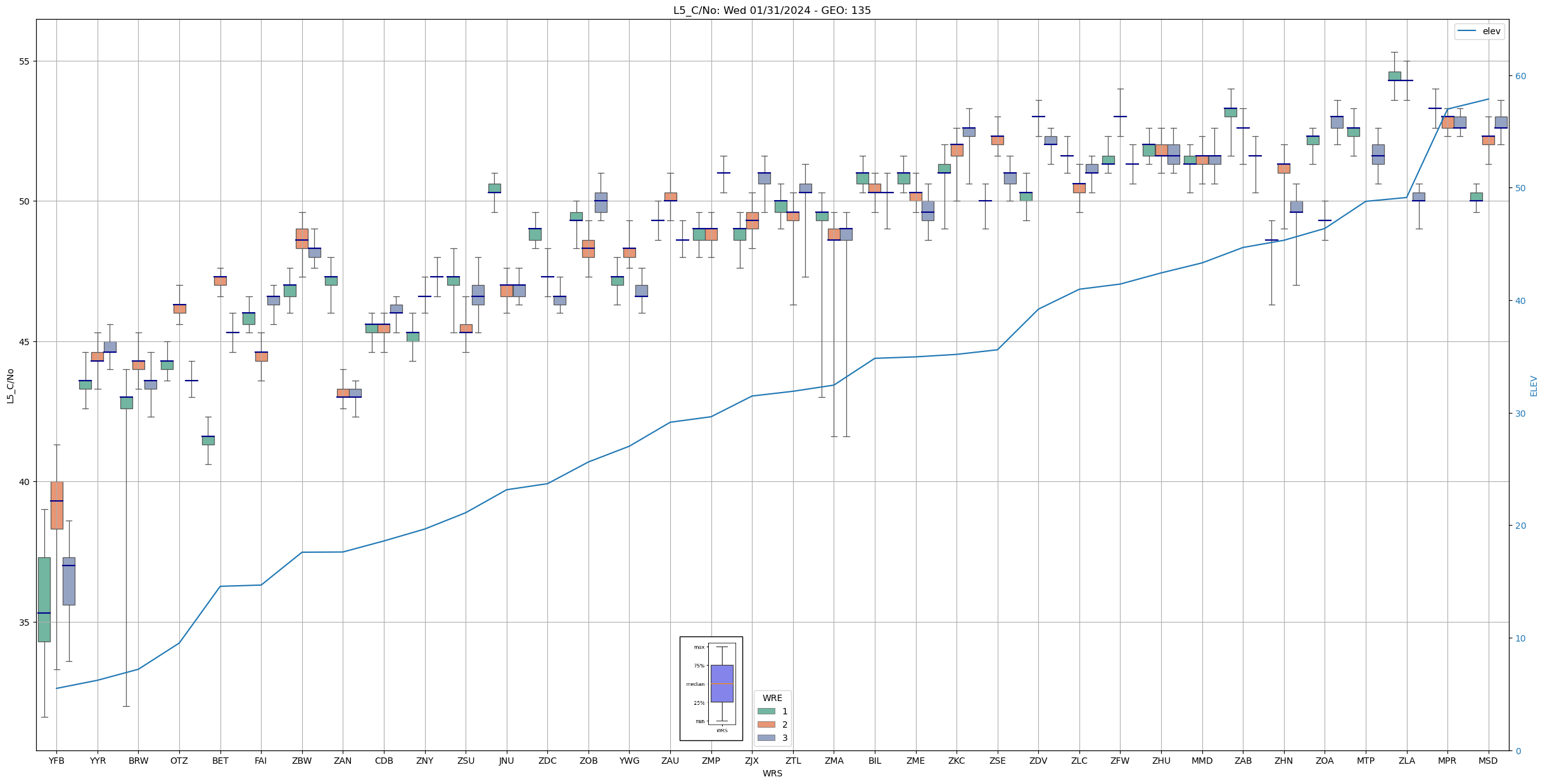1545x784 pixels.
Task: Click the chart title text
Action: [x=772, y=10]
